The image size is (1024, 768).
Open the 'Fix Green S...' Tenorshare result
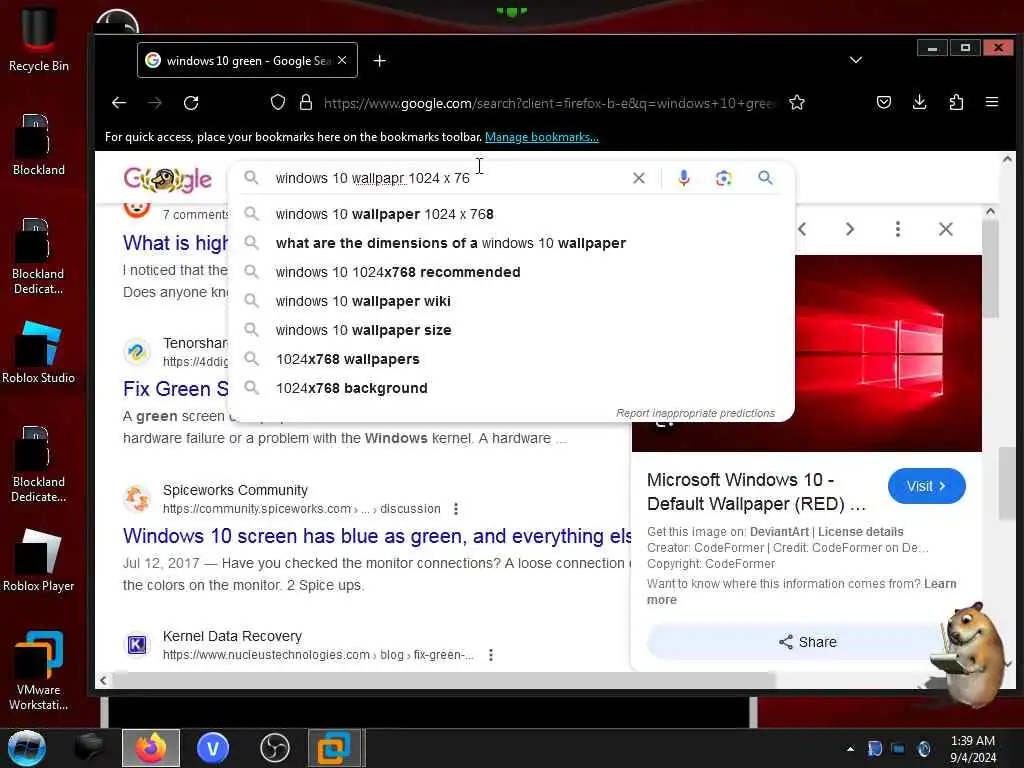pos(176,389)
